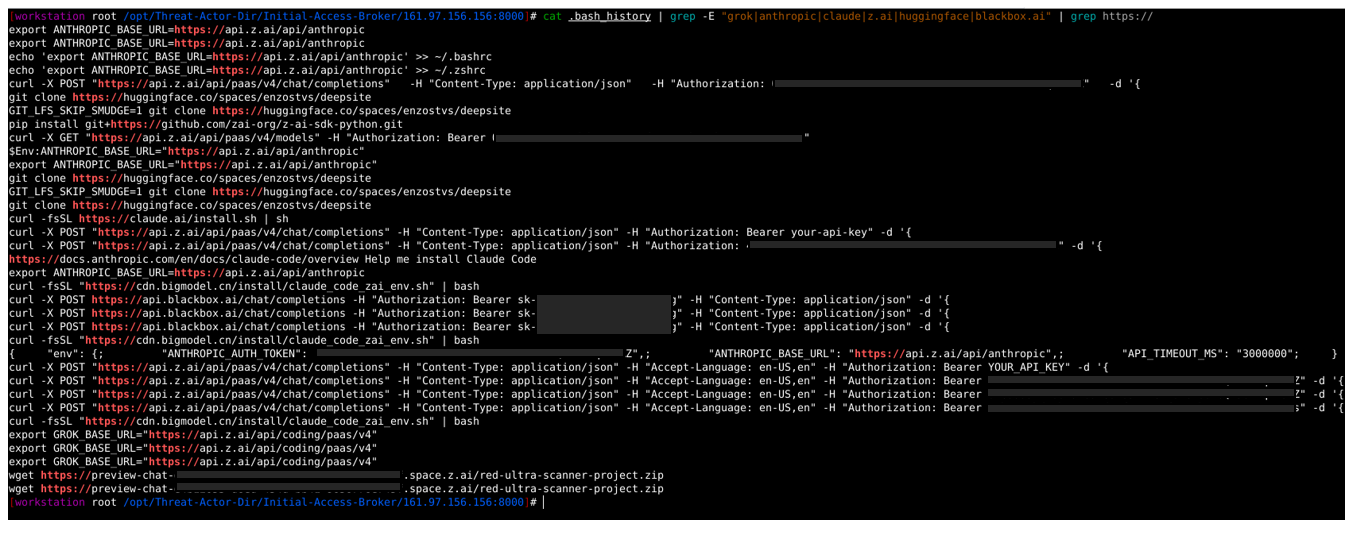Viewport: 1365px width, 537px height.
Task: Click the .bash_history filename in the command
Action: (x=609, y=17)
